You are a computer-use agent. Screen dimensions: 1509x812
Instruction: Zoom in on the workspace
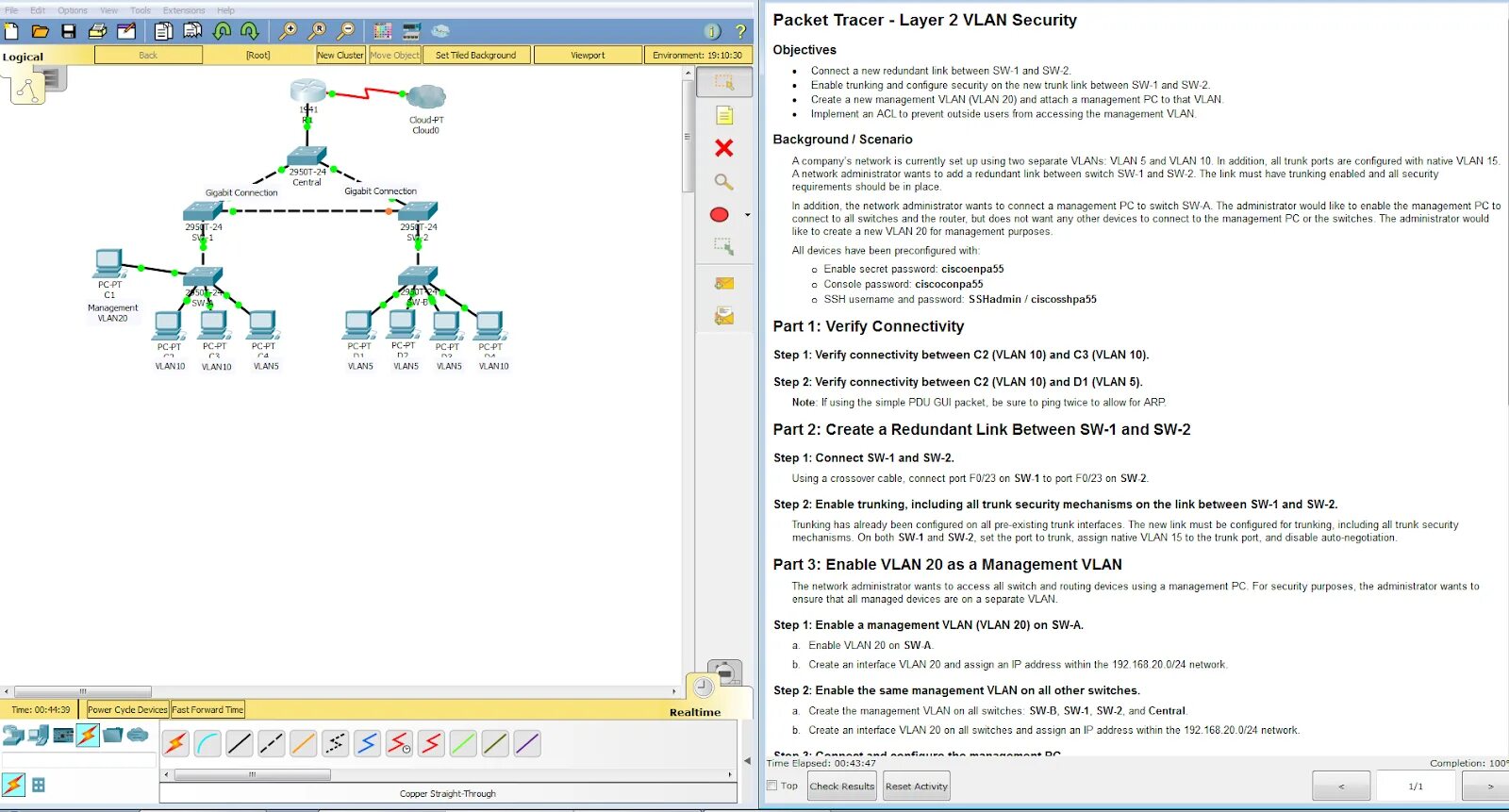tap(288, 31)
